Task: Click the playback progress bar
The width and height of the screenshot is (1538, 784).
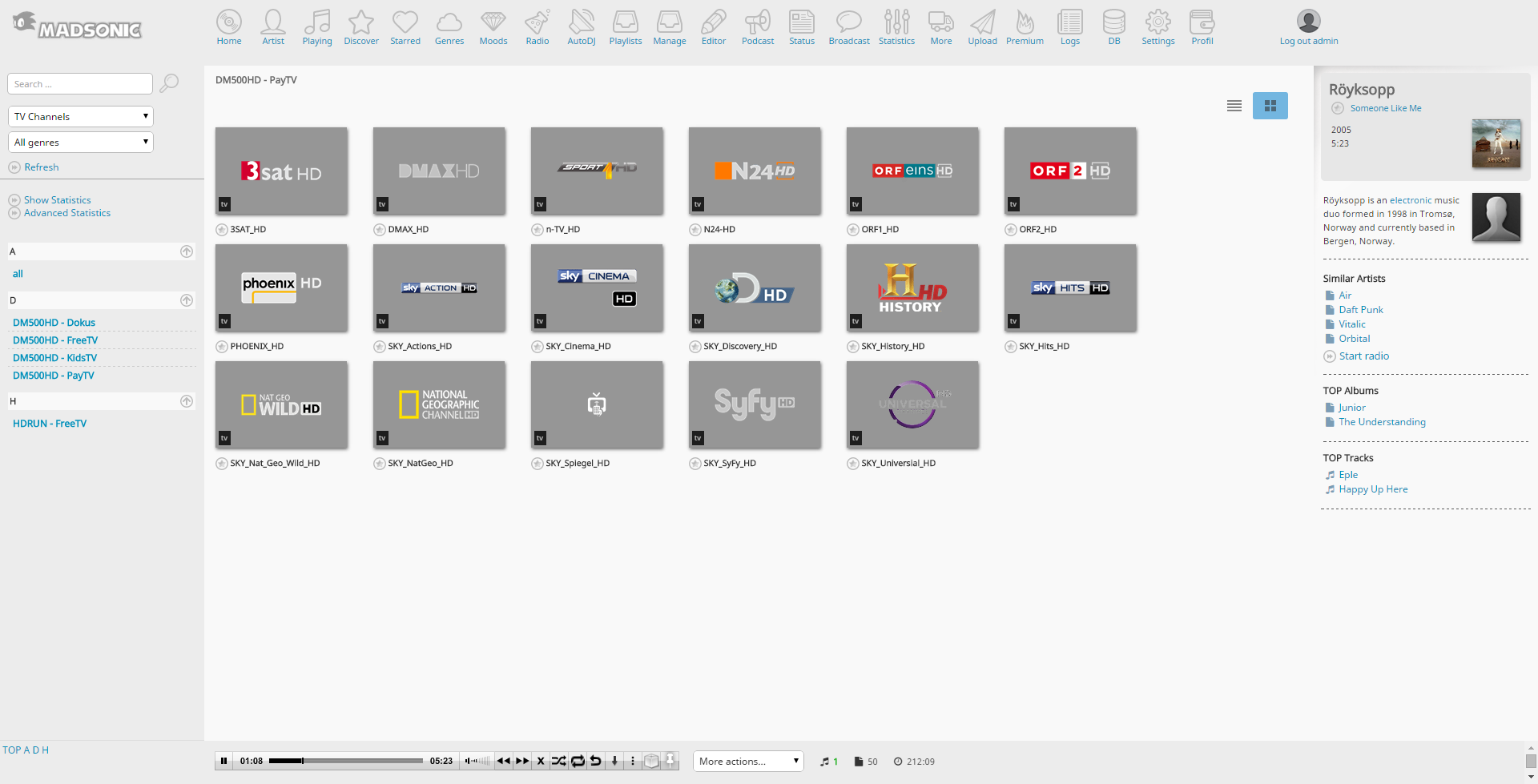Action: point(346,762)
